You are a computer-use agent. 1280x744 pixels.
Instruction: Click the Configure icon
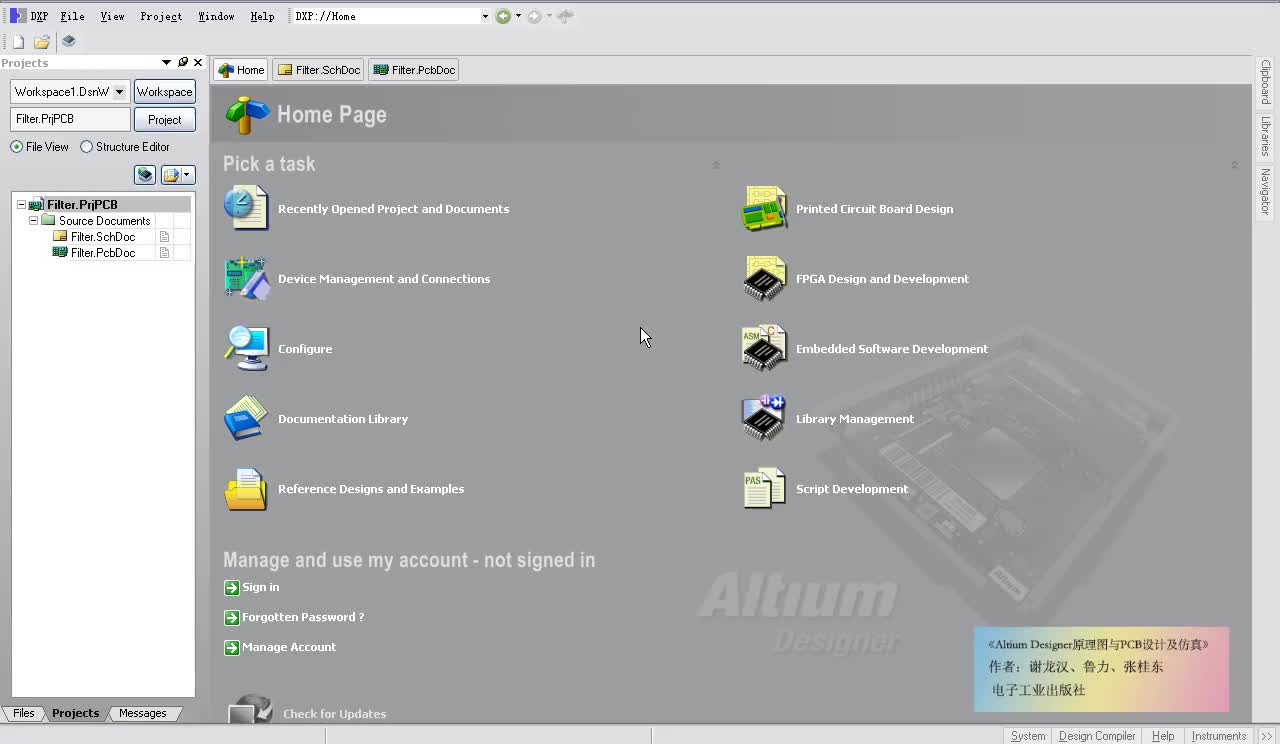(x=246, y=348)
